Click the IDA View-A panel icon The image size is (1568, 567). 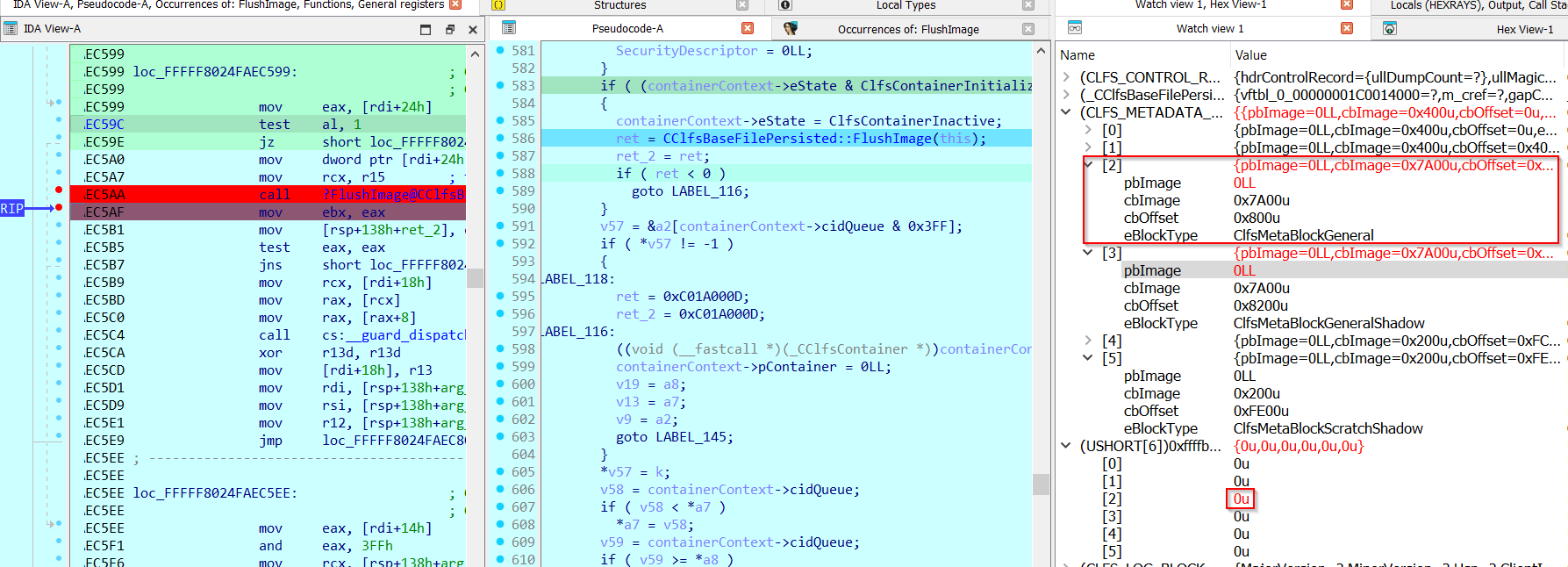pos(11,29)
